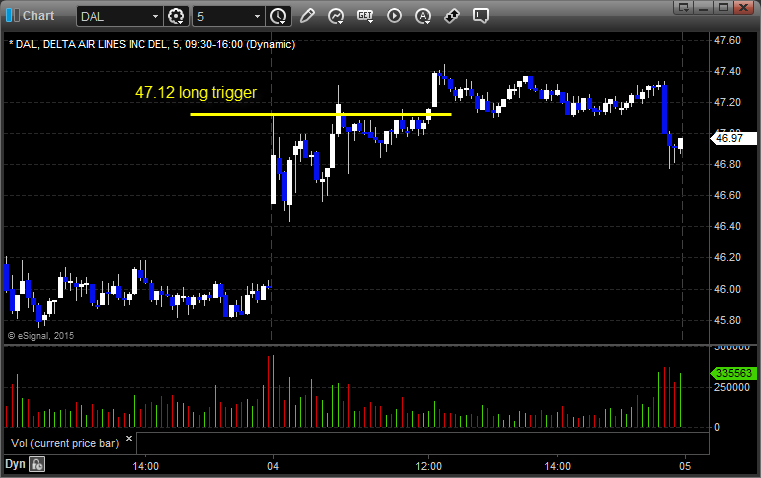Toggle the Dyn lock icon
The width and height of the screenshot is (761, 478).
click(37, 464)
